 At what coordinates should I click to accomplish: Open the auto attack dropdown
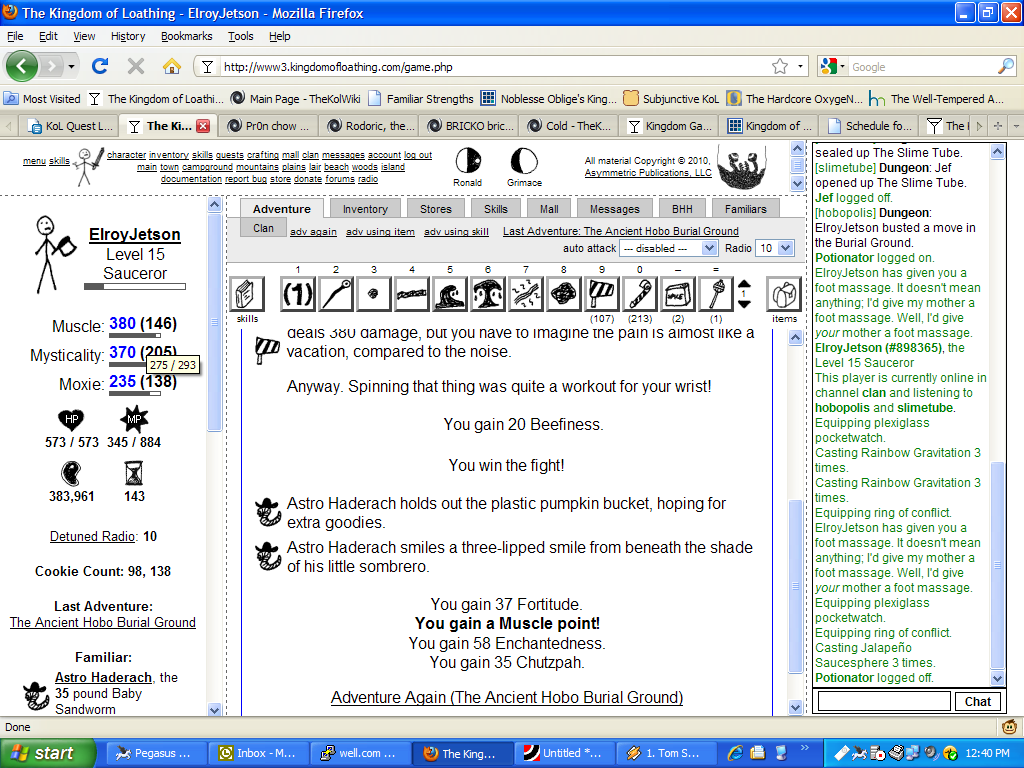tap(669, 248)
